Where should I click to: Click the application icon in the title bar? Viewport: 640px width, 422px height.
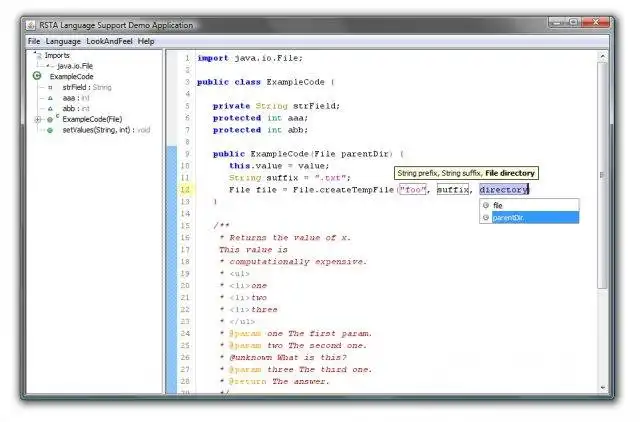[x=31, y=25]
